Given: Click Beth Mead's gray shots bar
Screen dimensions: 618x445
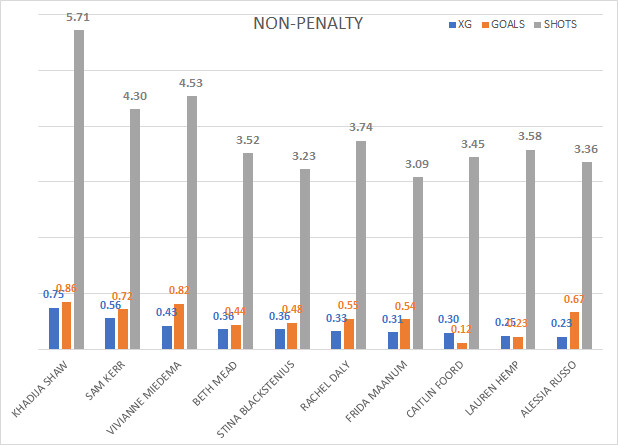Looking at the screenshot, I should coord(248,251).
